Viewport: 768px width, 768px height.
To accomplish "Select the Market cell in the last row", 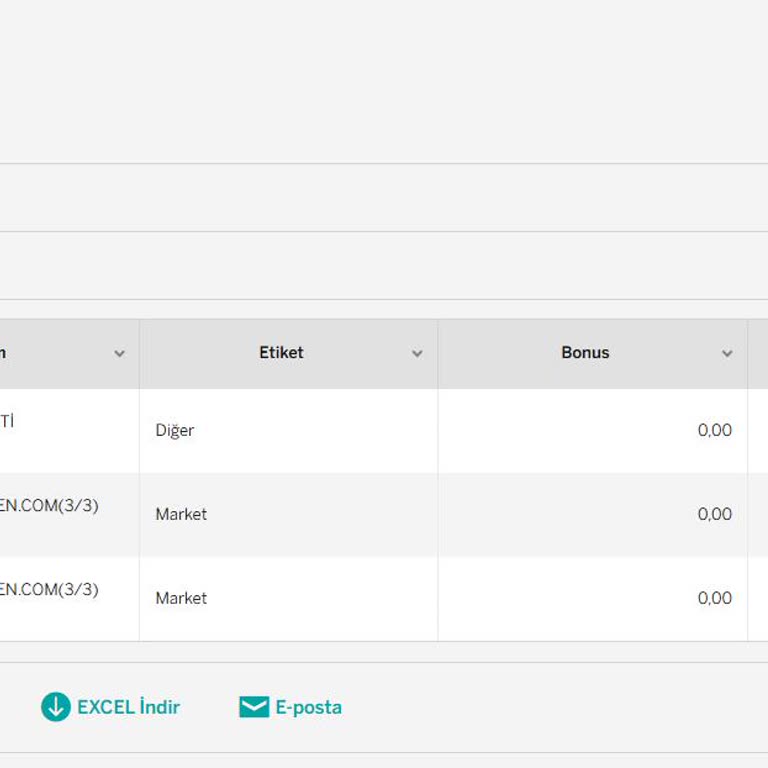I will click(x=288, y=598).
